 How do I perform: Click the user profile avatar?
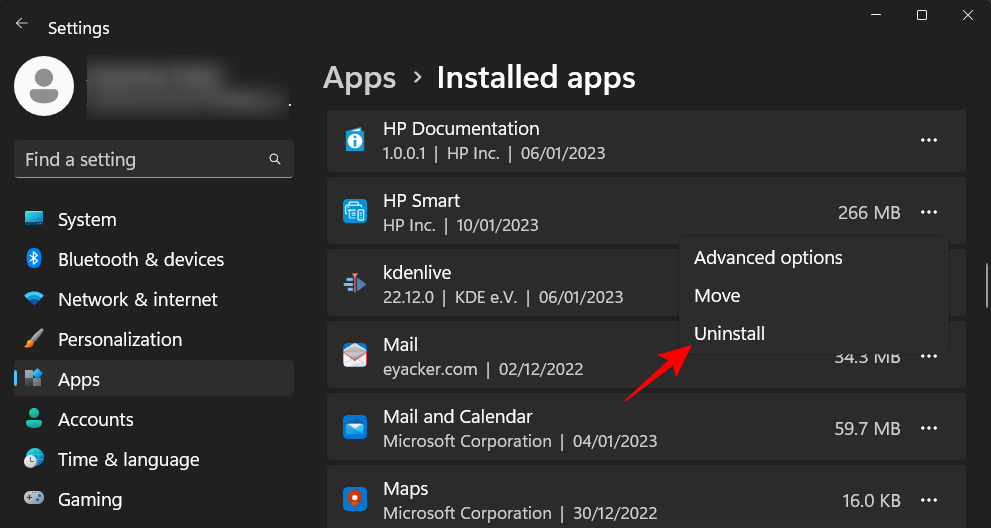click(43, 86)
